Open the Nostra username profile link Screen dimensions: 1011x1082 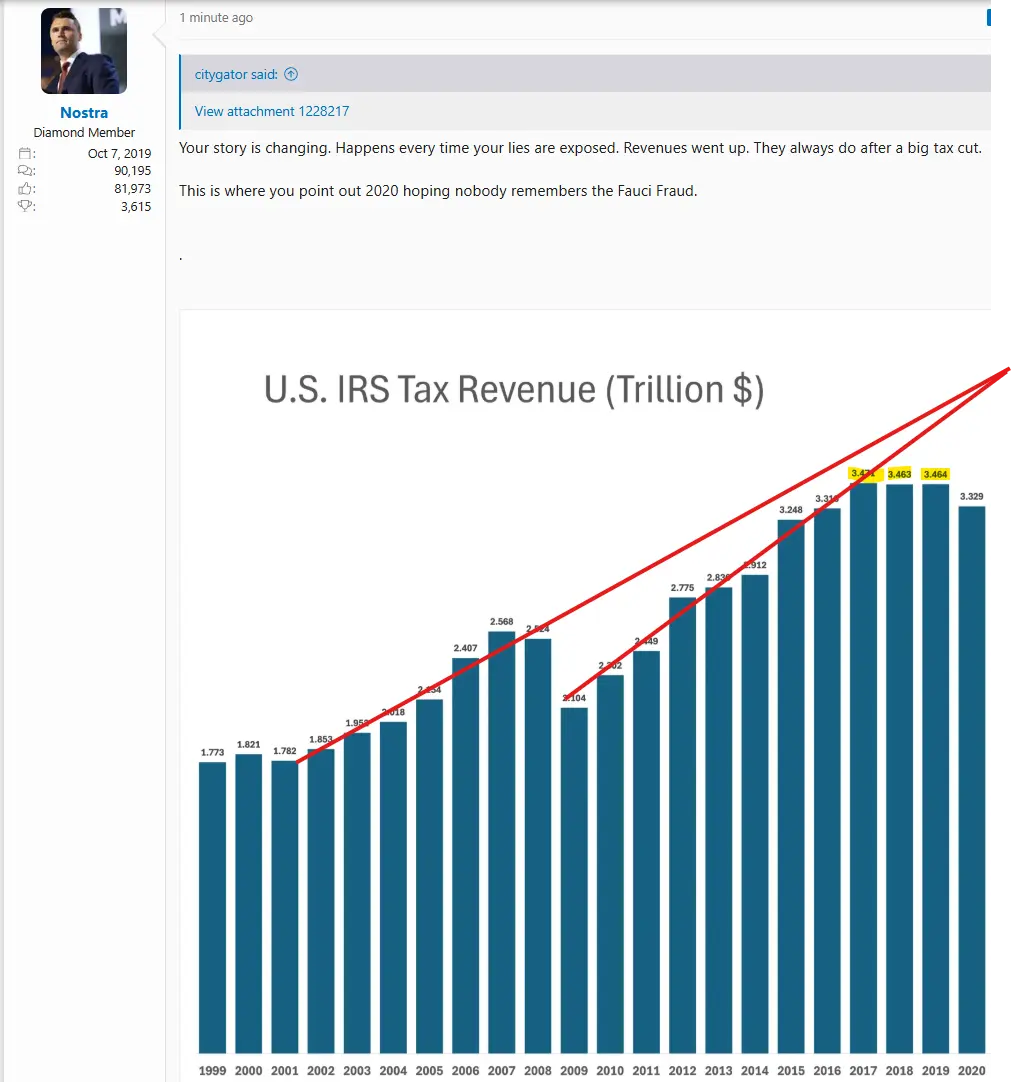click(84, 113)
